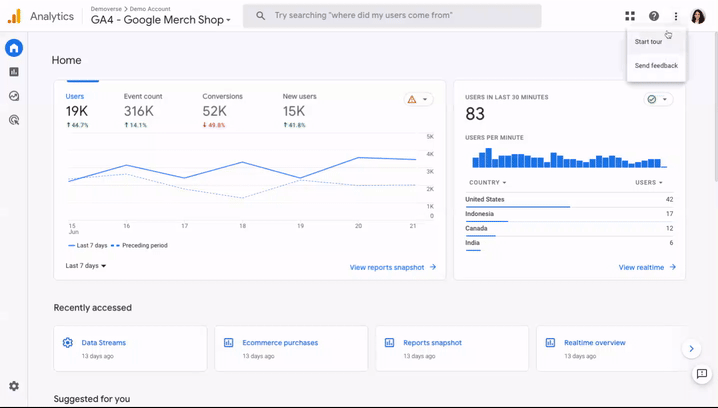Open the Home icon in left sidebar
This screenshot has width=718, height=408.
[14, 48]
